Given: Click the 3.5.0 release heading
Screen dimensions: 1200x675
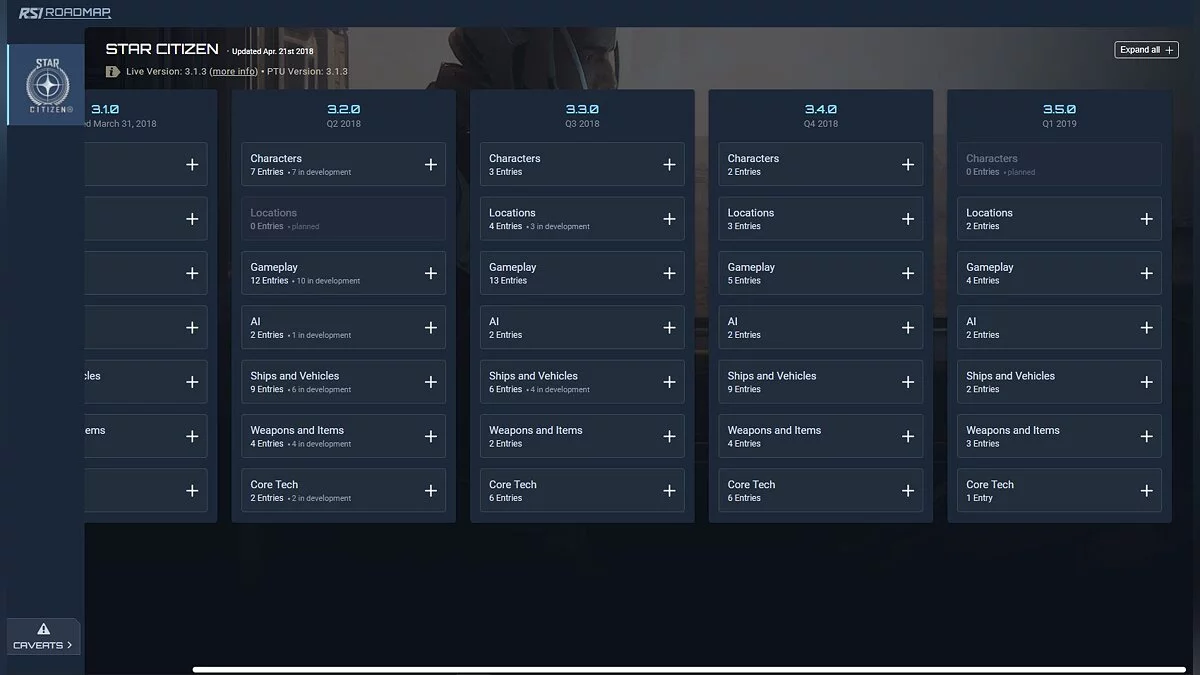Looking at the screenshot, I should point(1059,109).
